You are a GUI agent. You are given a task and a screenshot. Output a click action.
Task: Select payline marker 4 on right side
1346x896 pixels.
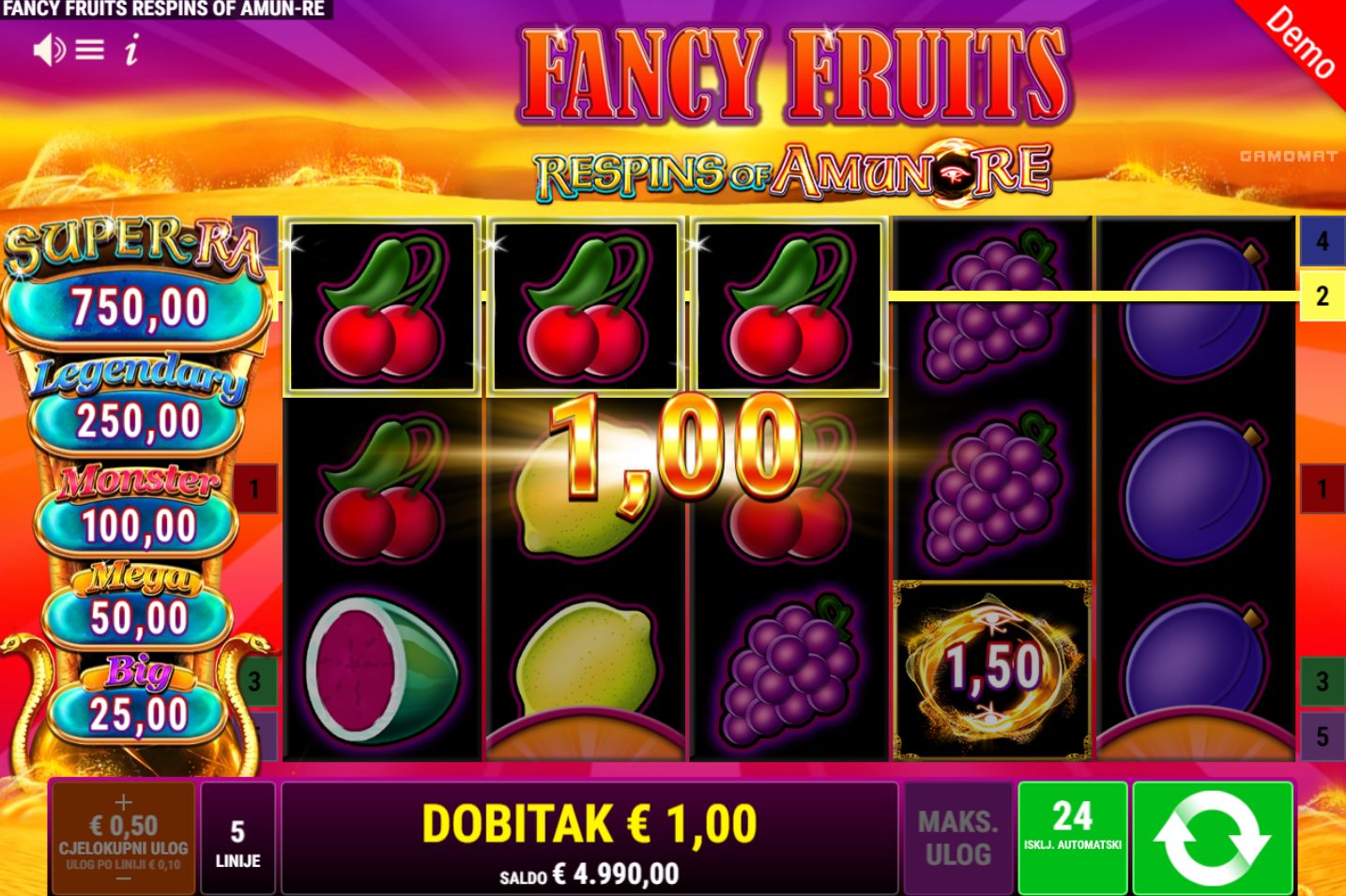pyautogui.click(x=1322, y=241)
